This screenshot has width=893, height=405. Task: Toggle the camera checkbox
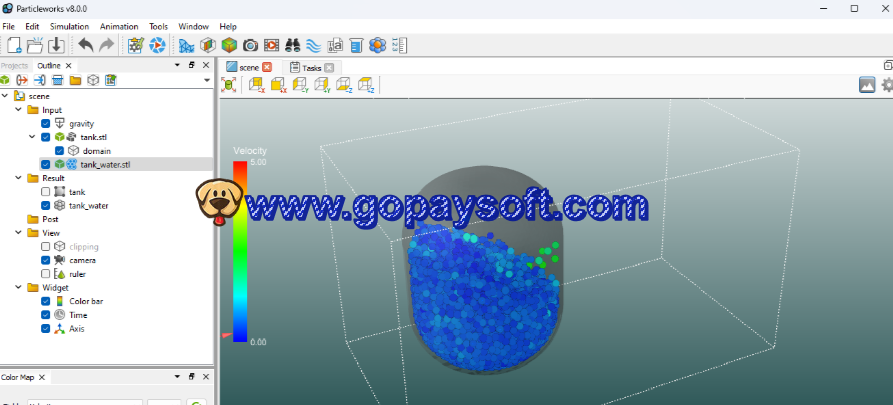click(x=46, y=260)
